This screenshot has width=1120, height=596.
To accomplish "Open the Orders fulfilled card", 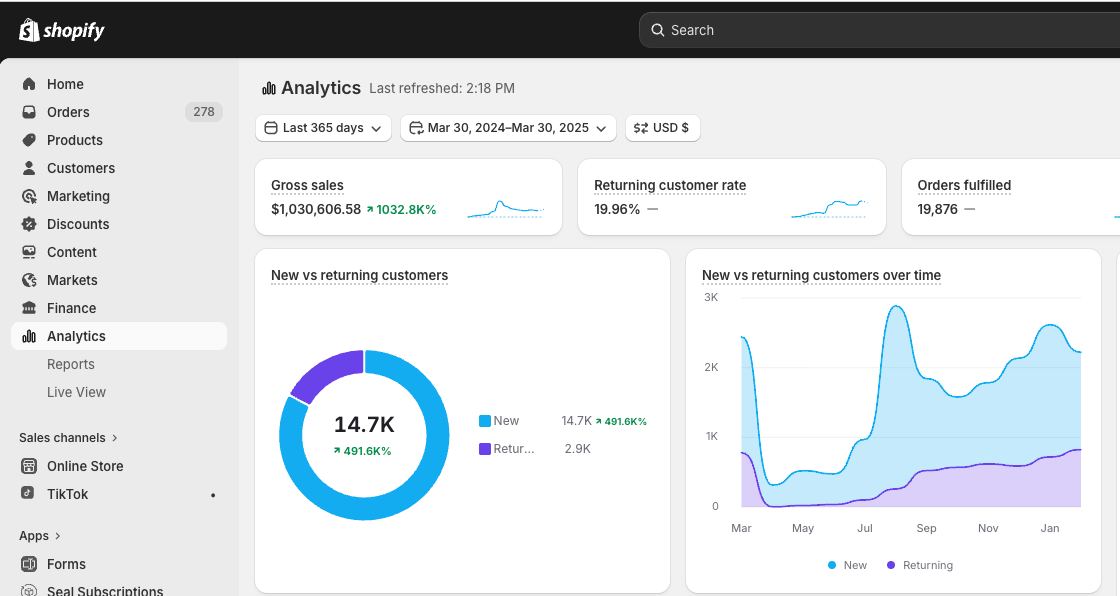I will pos(1011,197).
